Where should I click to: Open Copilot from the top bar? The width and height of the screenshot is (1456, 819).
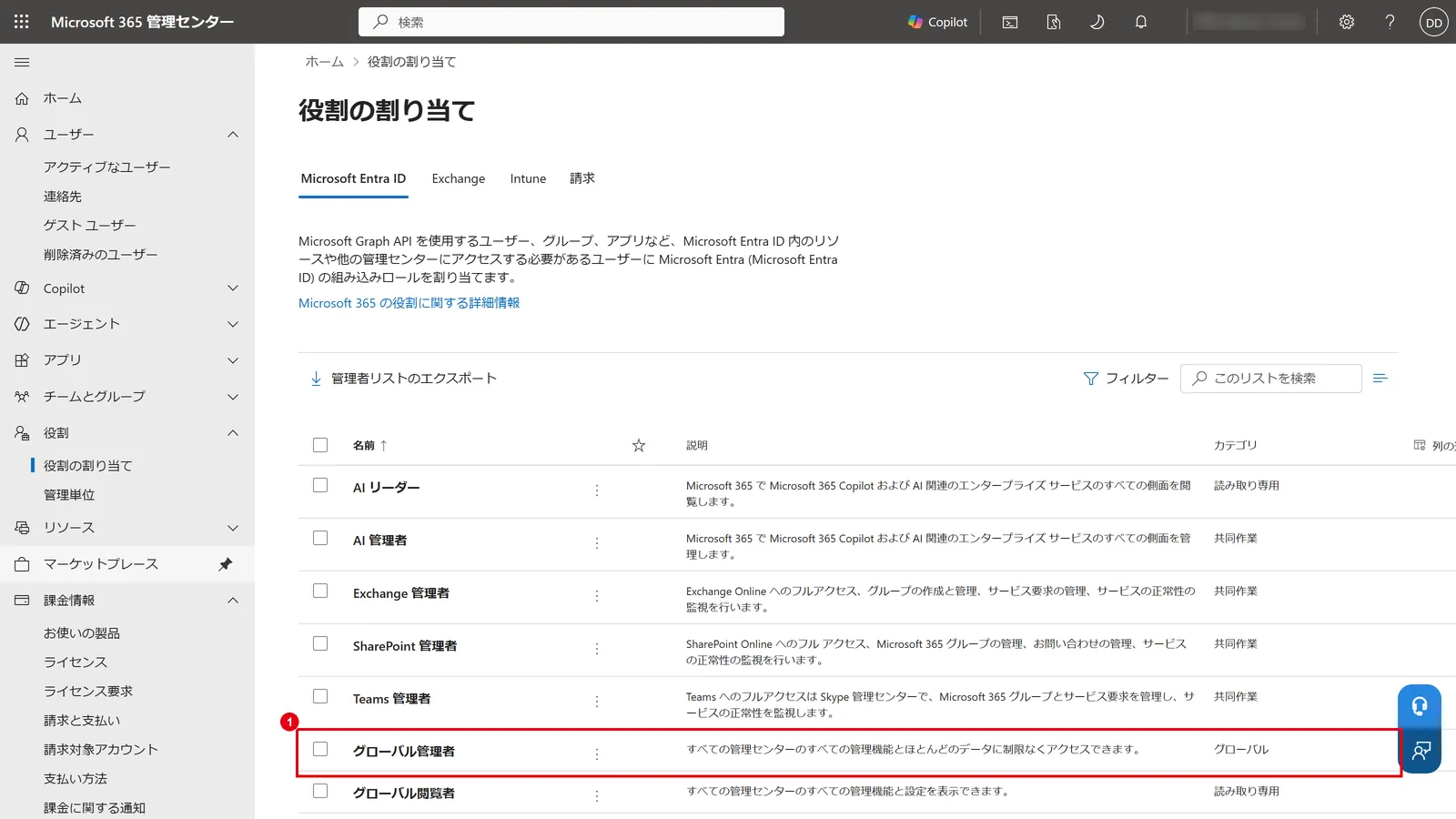pyautogui.click(x=937, y=22)
